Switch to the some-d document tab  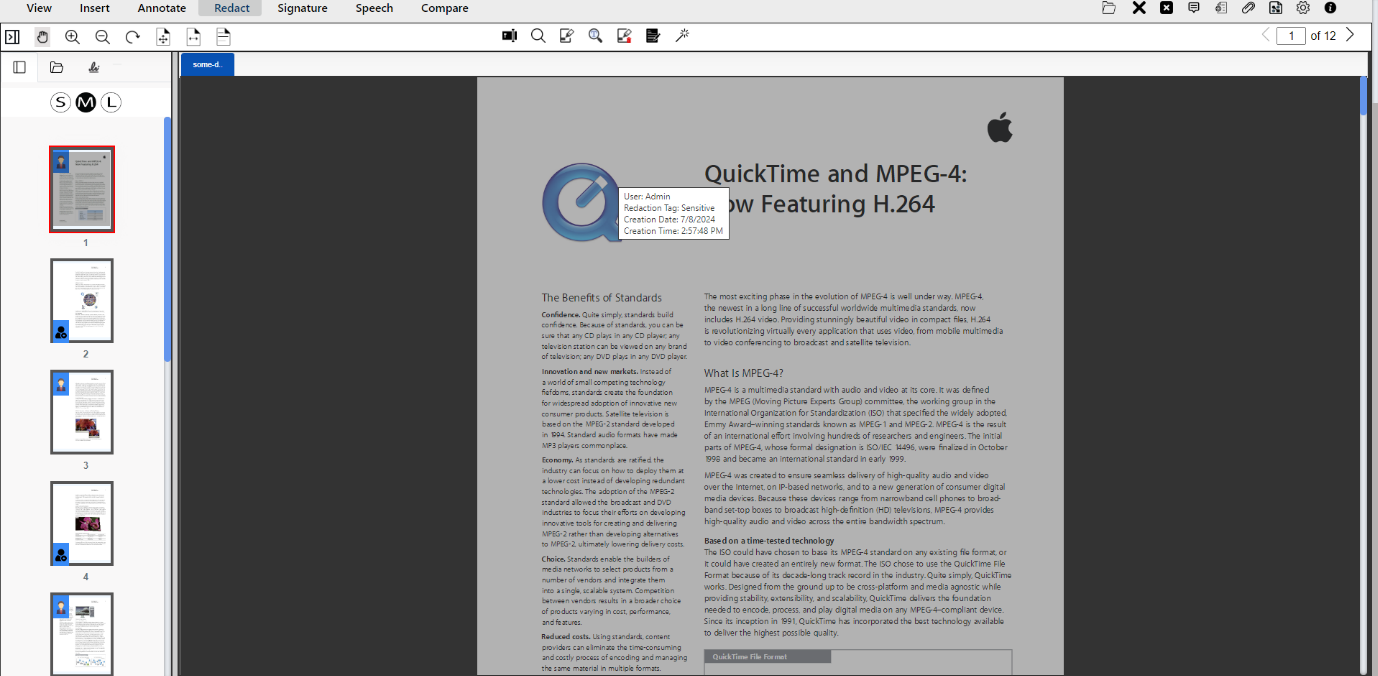pyautogui.click(x=207, y=65)
